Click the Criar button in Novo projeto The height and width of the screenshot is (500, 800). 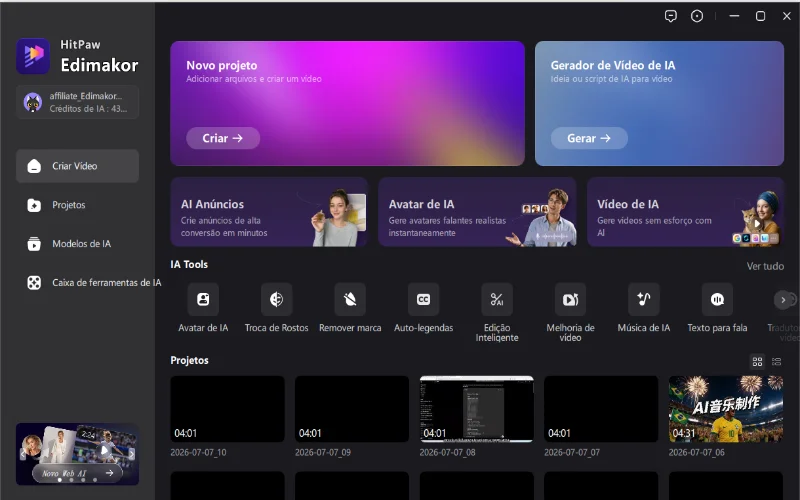(x=223, y=138)
